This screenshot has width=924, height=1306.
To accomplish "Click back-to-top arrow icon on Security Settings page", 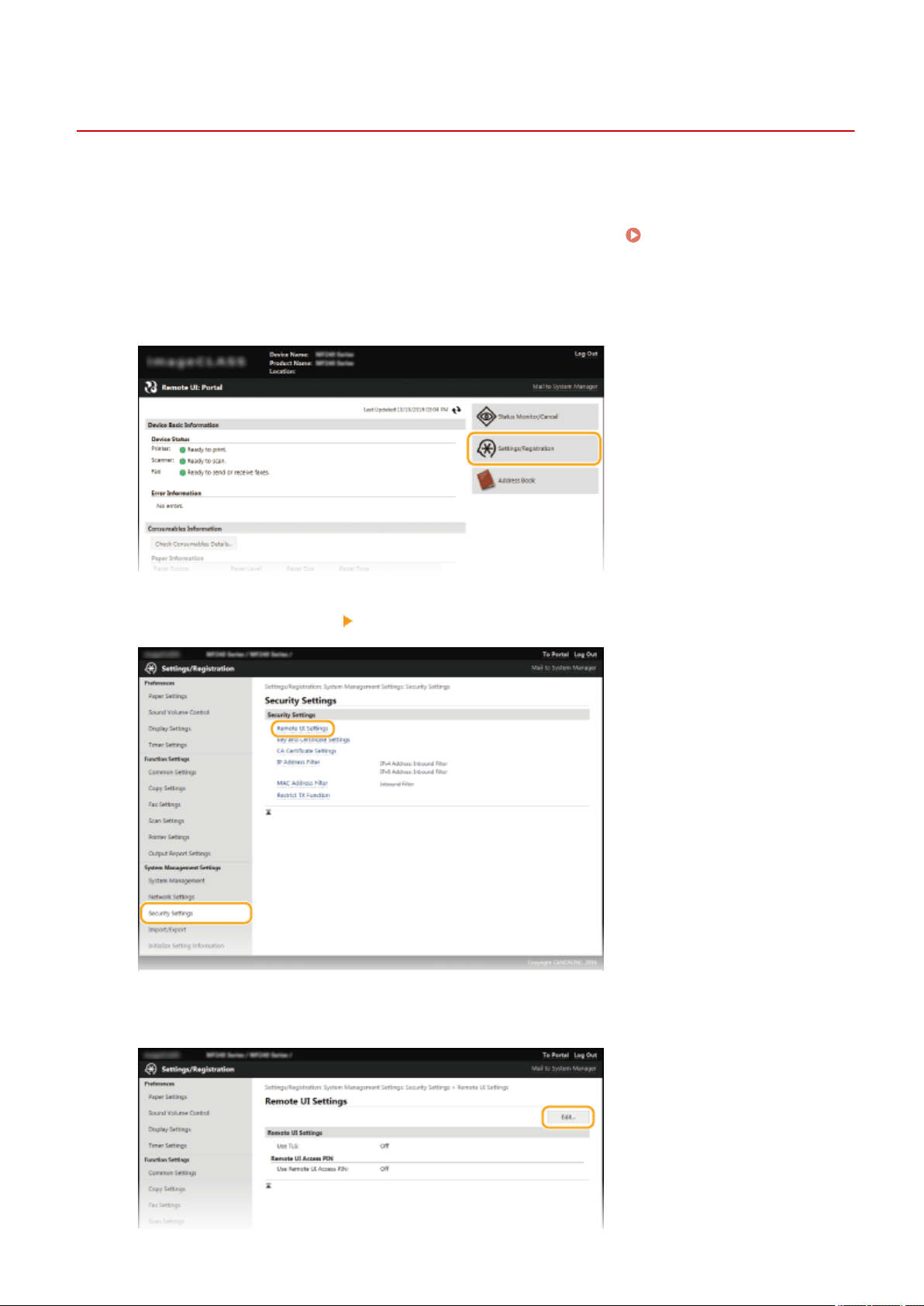I will pyautogui.click(x=269, y=812).
